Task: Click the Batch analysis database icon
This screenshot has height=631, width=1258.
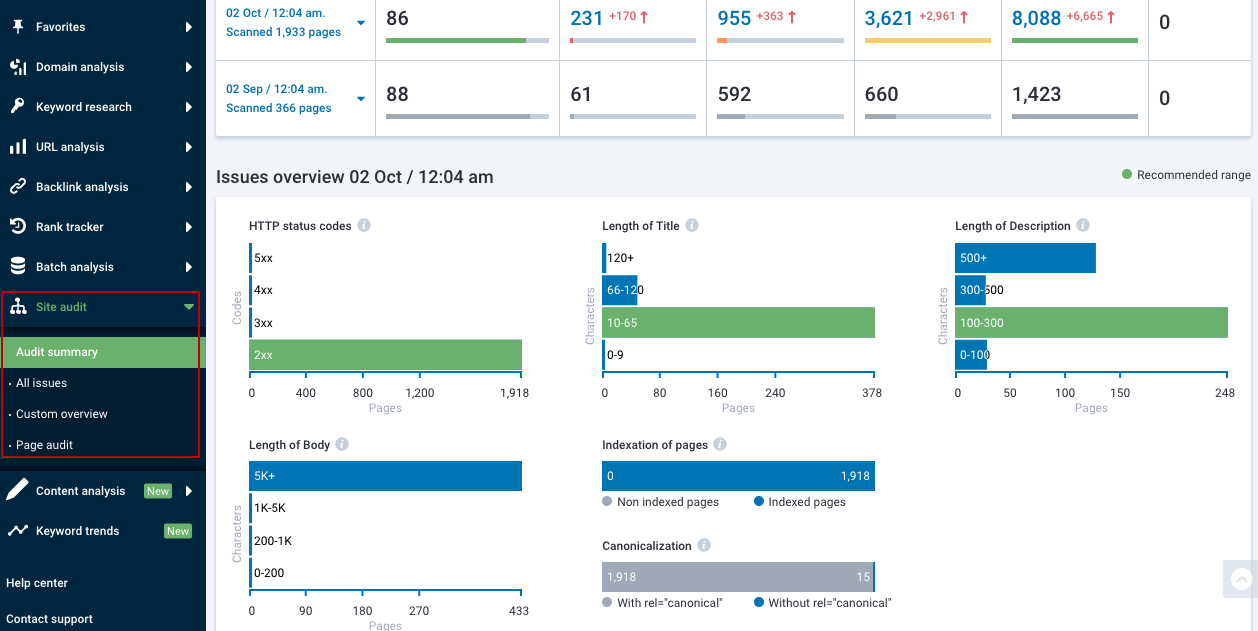Action: [18, 267]
